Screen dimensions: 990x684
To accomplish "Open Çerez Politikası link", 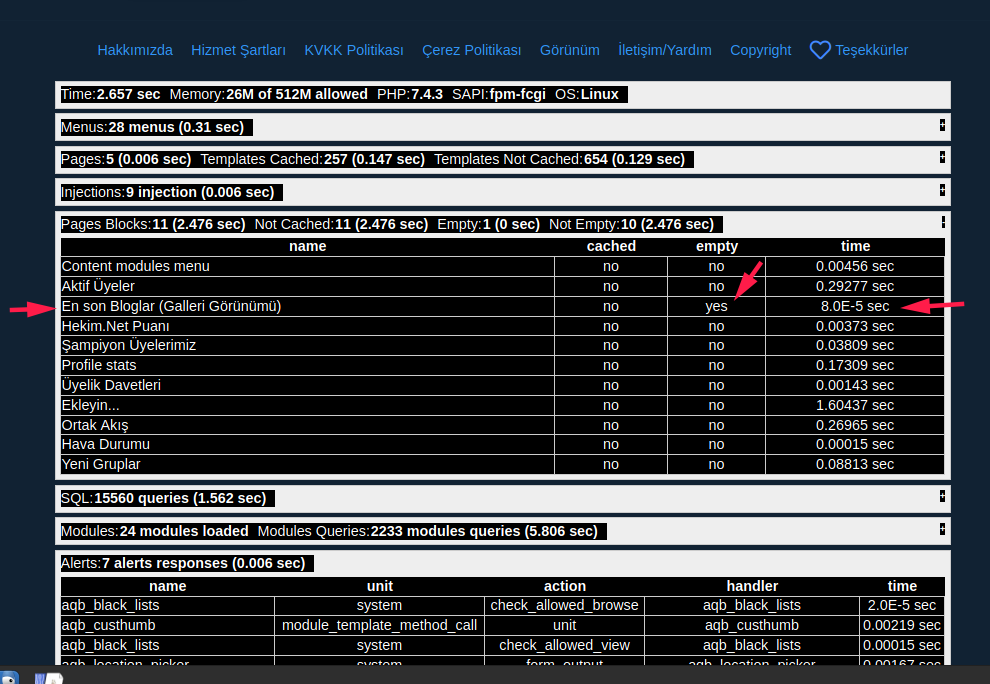I will [472, 50].
